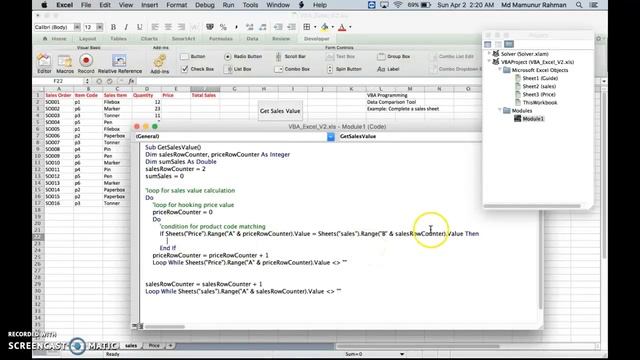The width and height of the screenshot is (640, 360).
Task: Insert a Scroll Bar form control
Action: click(290, 56)
